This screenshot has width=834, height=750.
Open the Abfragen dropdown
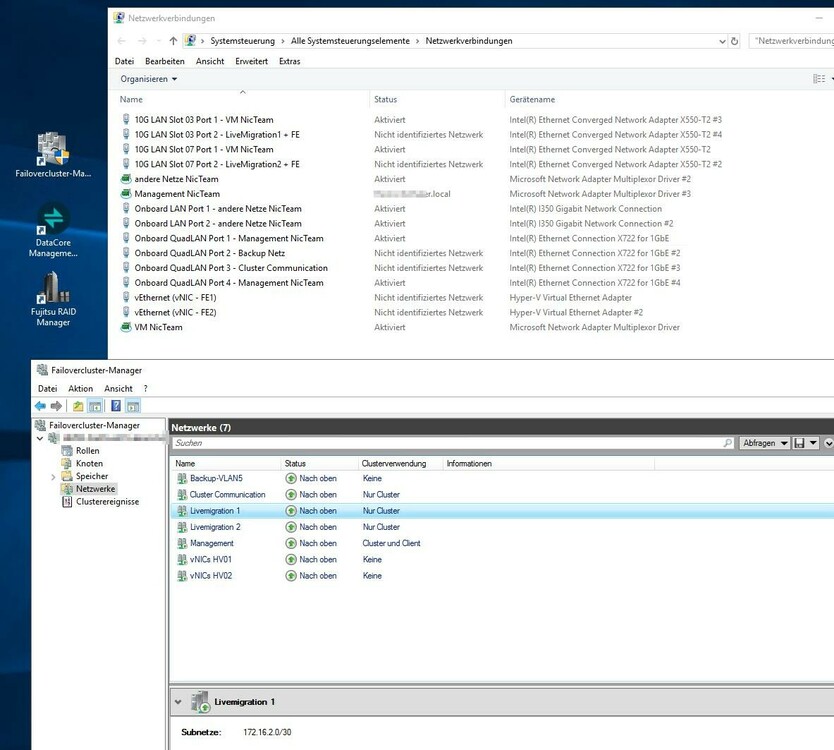click(765, 443)
